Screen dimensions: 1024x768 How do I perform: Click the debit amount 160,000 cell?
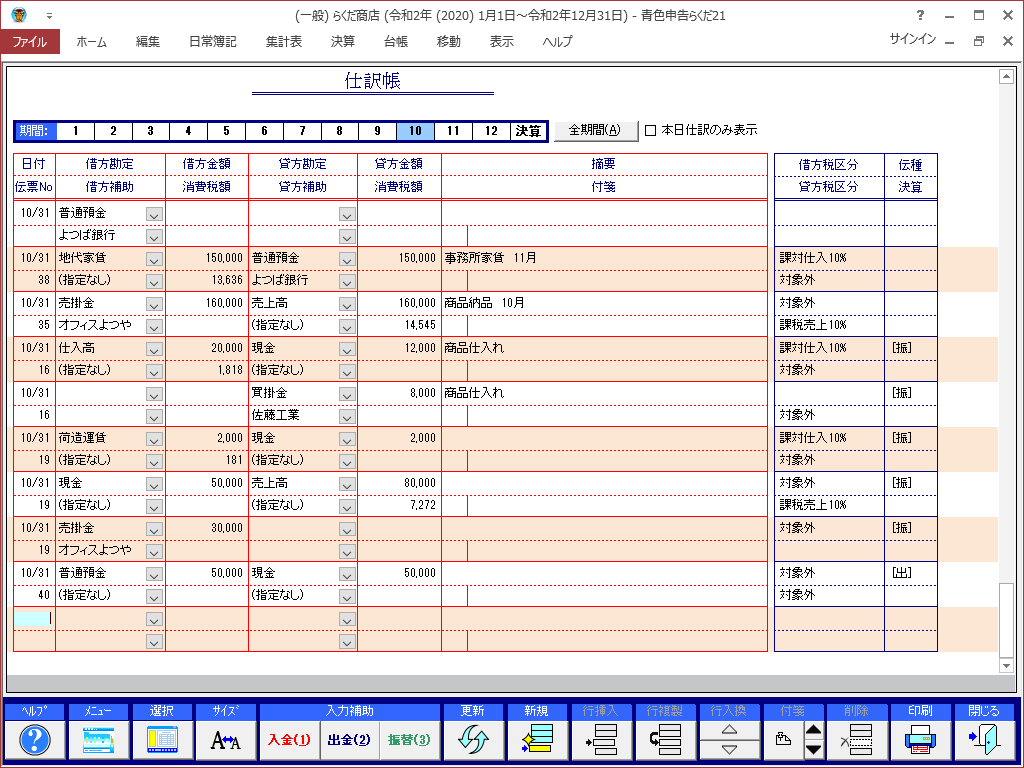pos(206,303)
